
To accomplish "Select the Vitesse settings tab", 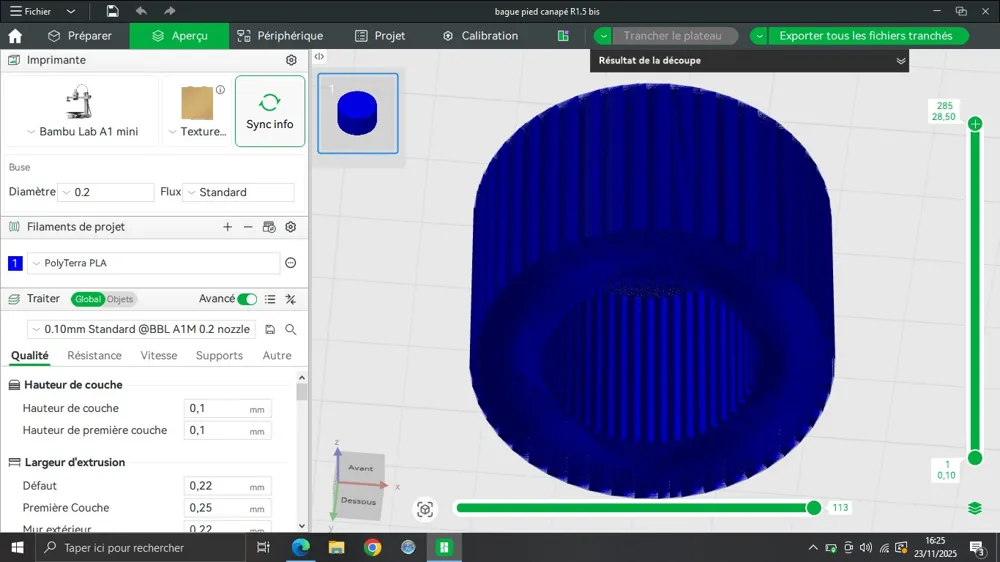I will (159, 355).
